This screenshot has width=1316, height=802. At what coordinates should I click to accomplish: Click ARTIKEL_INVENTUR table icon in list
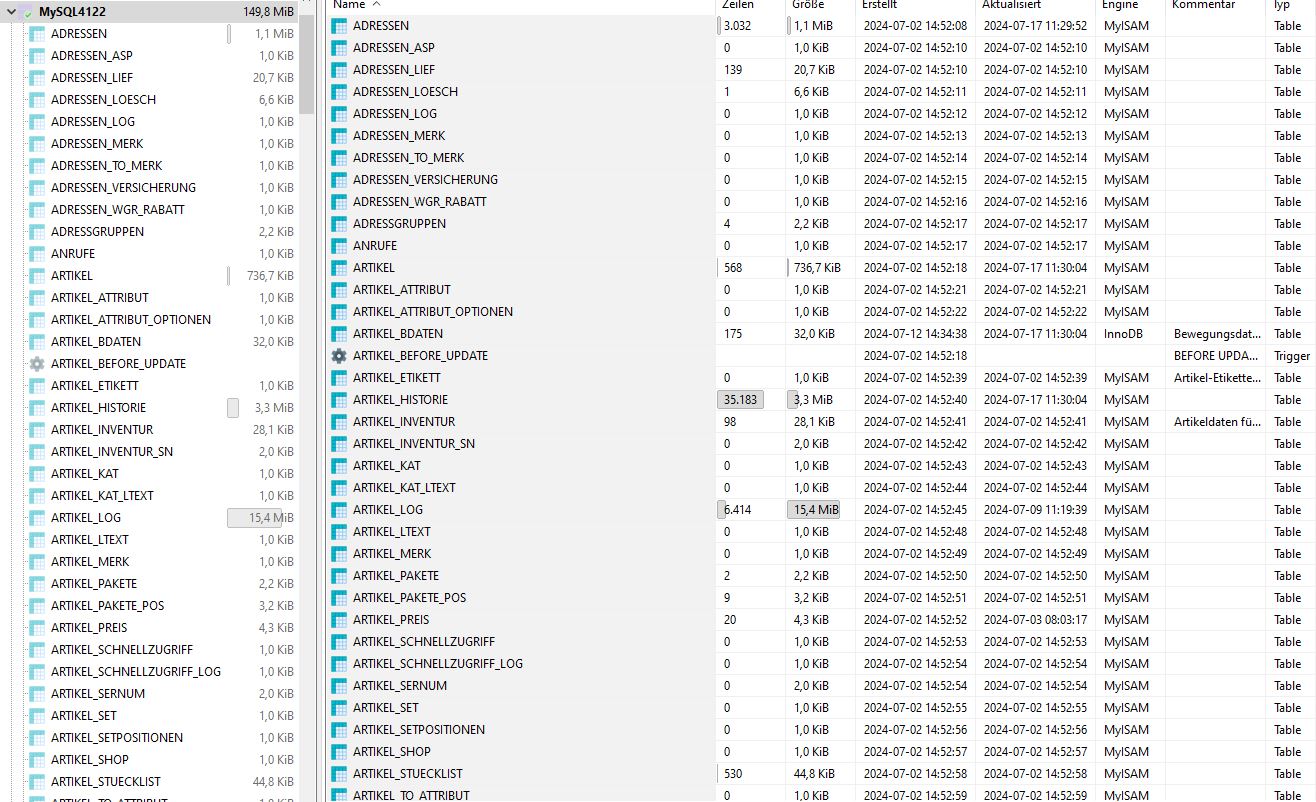(339, 422)
